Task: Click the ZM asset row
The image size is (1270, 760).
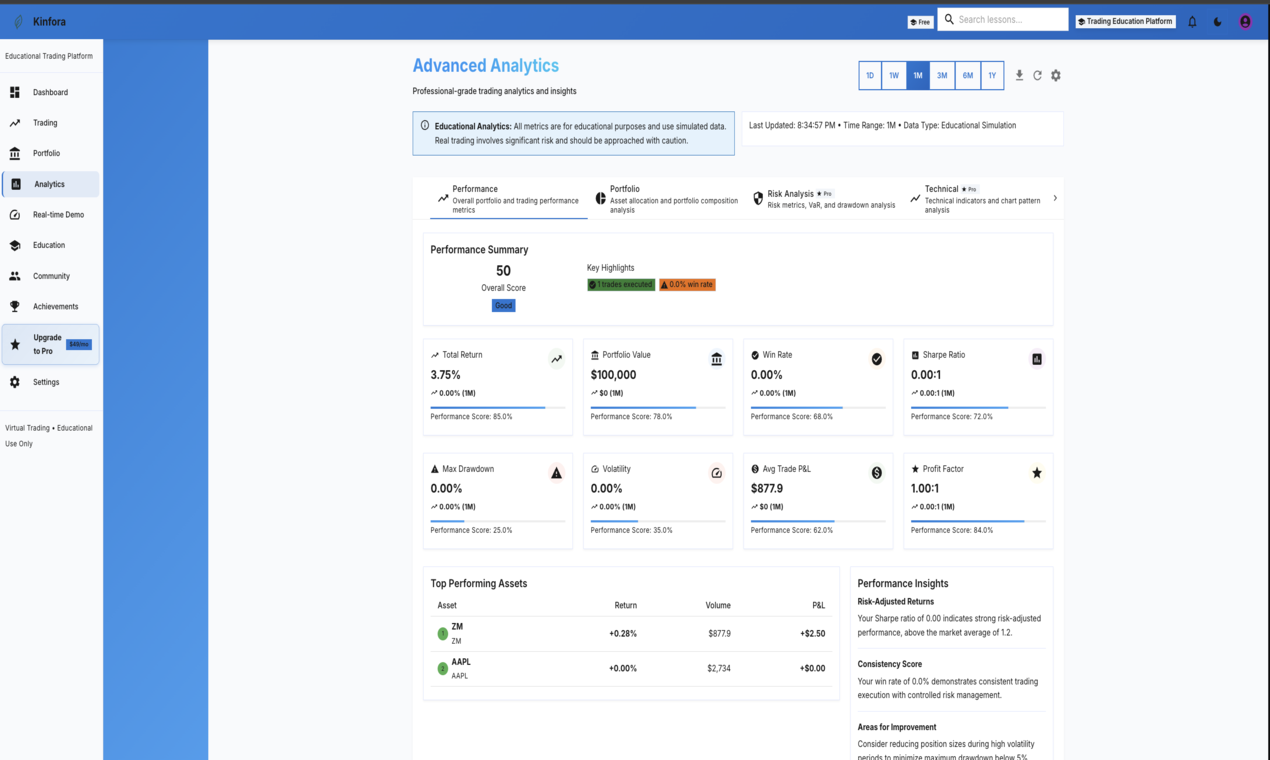Action: (631, 634)
